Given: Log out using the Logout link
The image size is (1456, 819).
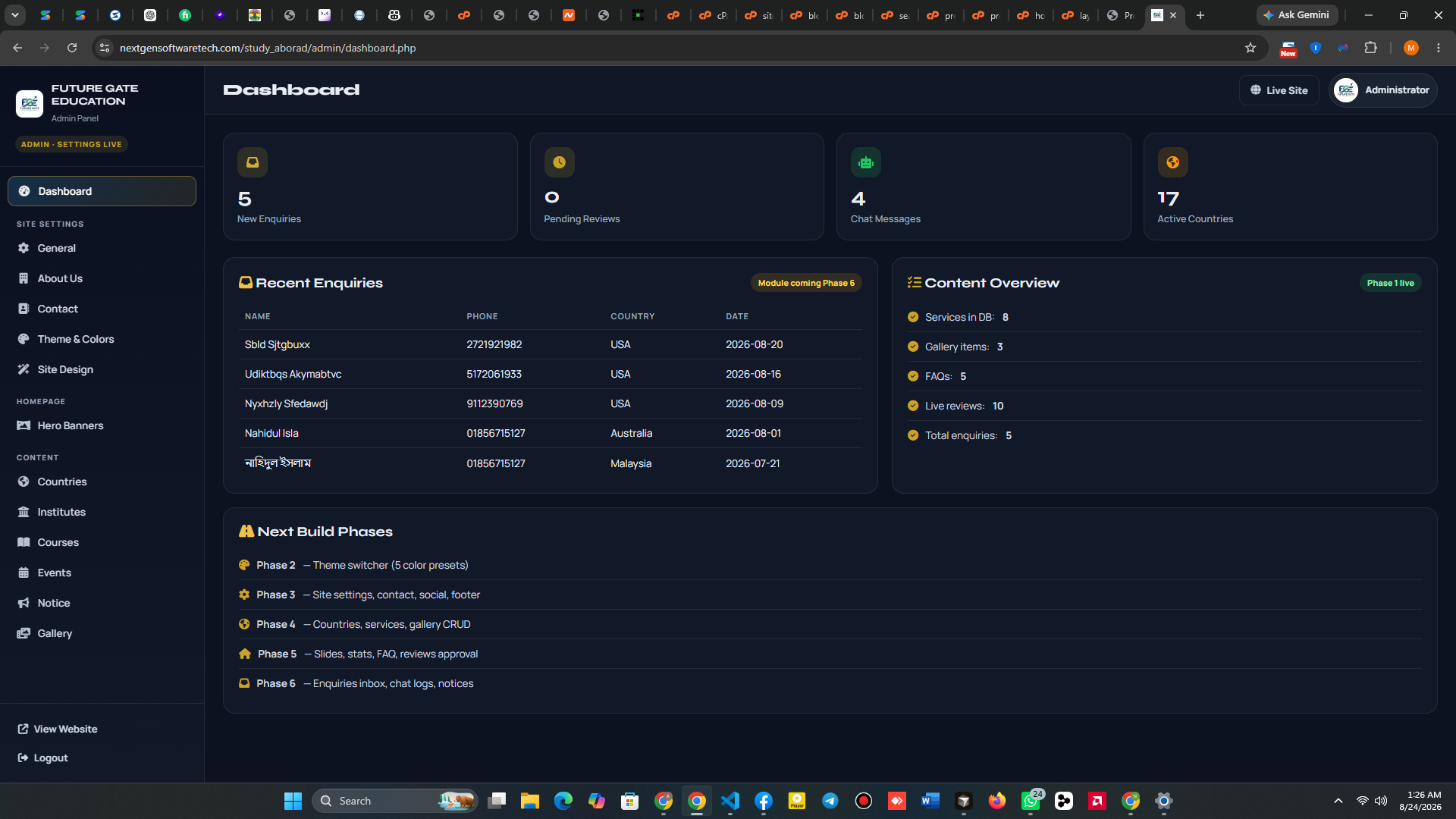Looking at the screenshot, I should click(42, 758).
